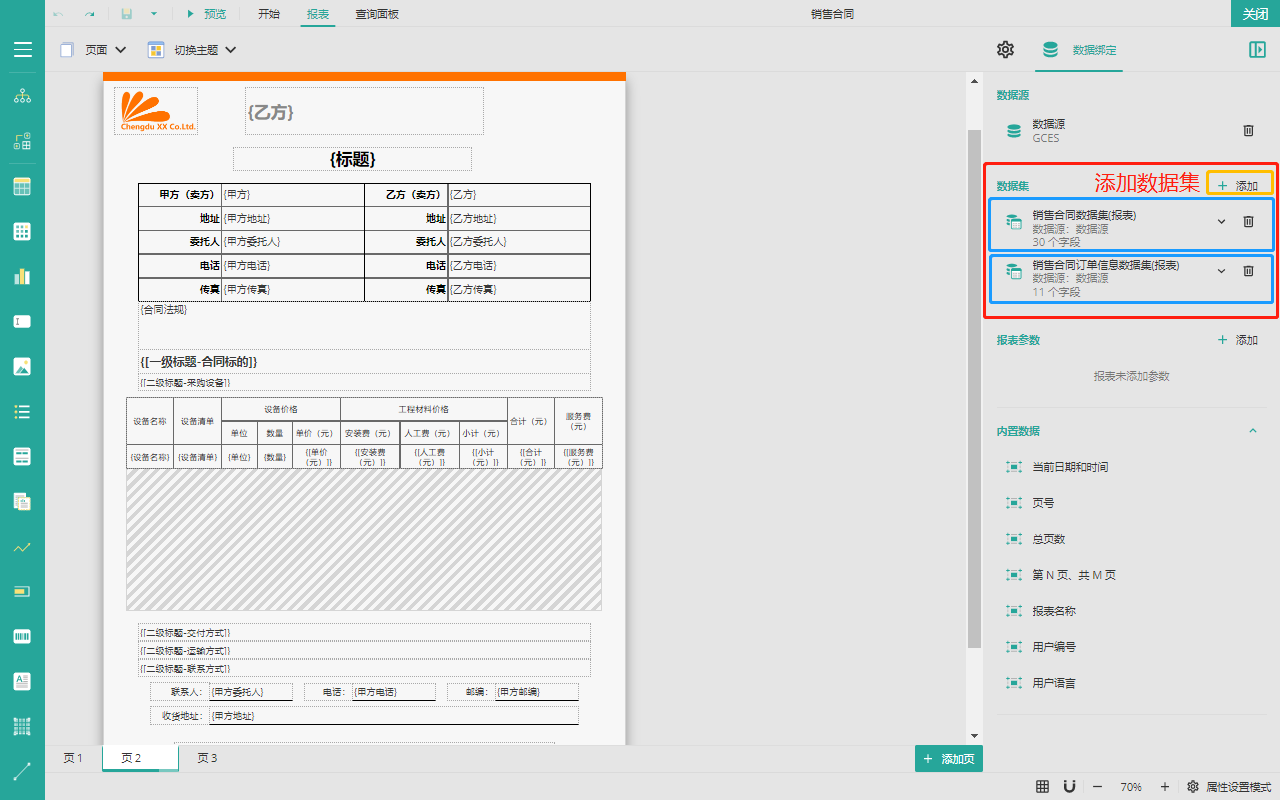Delete the GCES data source via trash icon
The height and width of the screenshot is (800, 1280).
(x=1248, y=131)
